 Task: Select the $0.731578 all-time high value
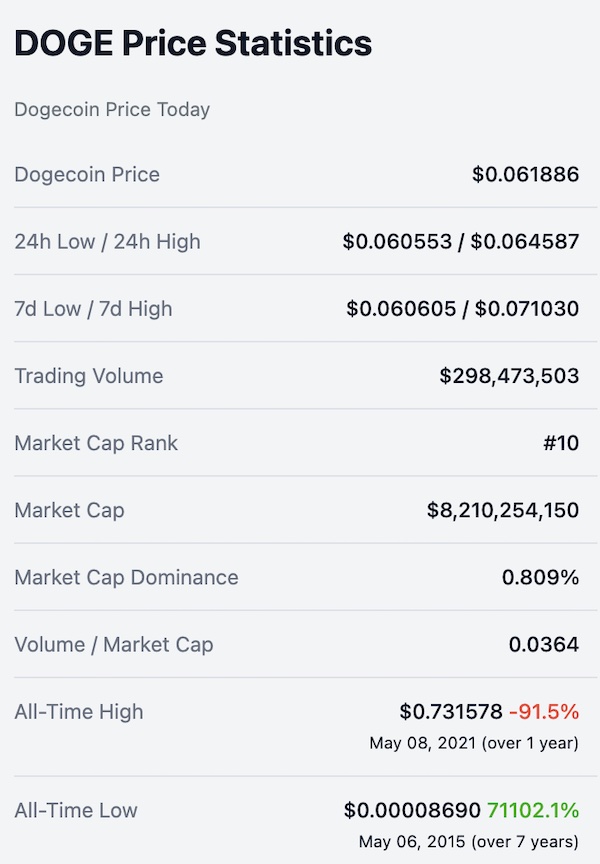[451, 712]
